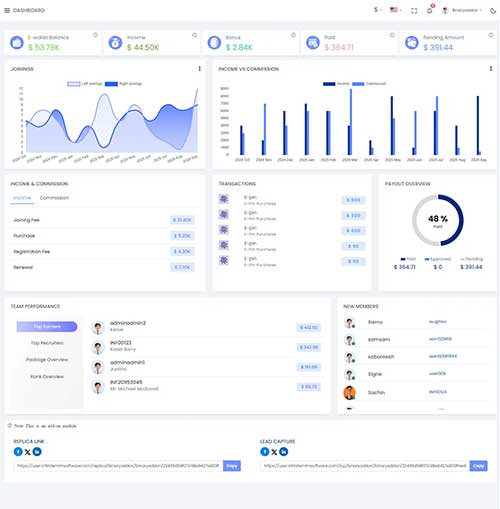The width and height of the screenshot is (500, 509).
Task: Click info icon on E-wallet Balance card
Action: point(96,35)
